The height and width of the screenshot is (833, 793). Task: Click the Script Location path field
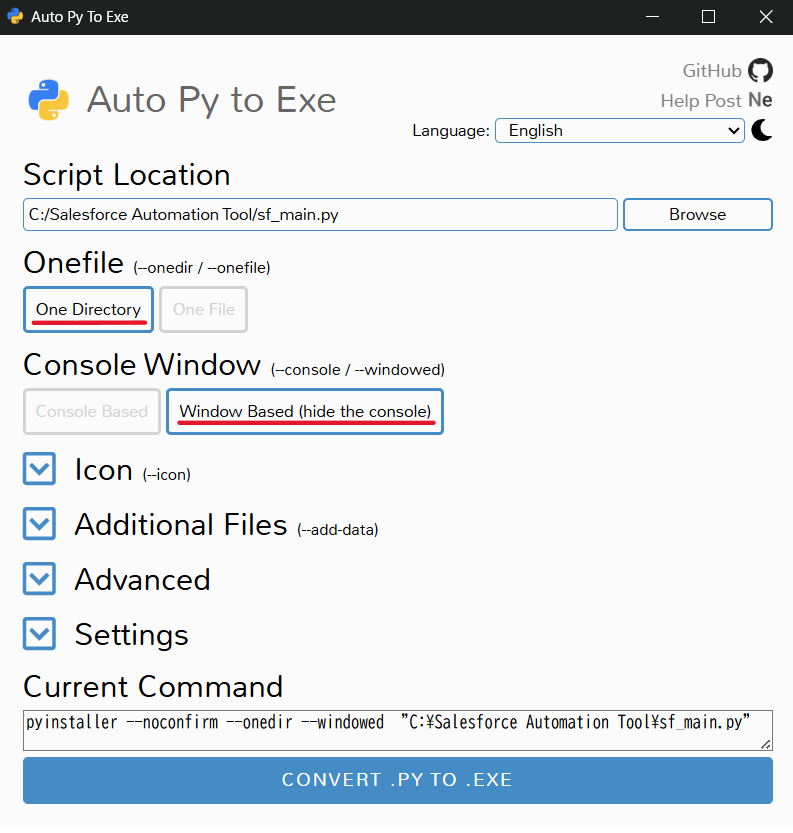[x=320, y=214]
